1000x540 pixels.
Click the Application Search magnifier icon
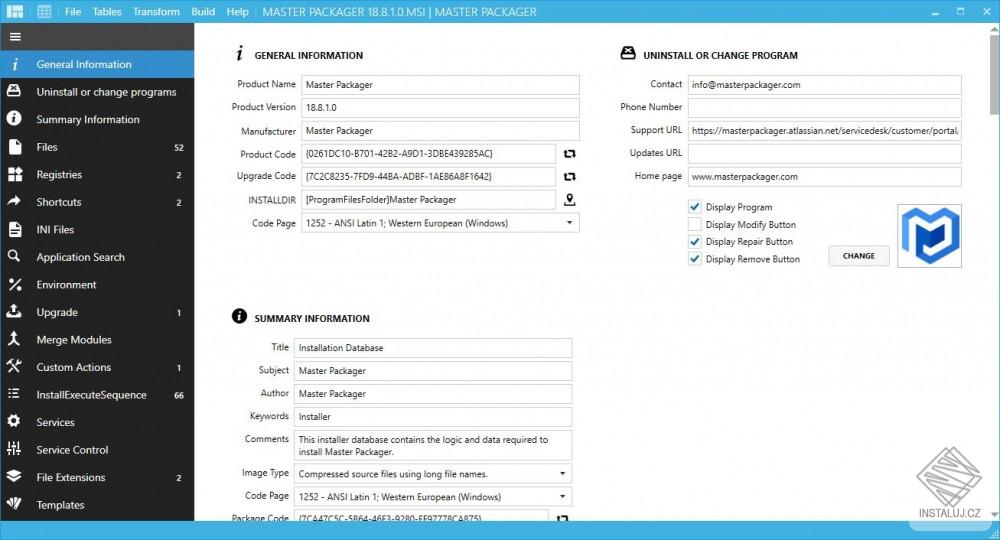[x=14, y=256]
